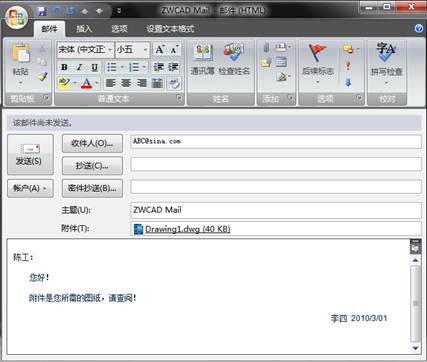The width and height of the screenshot is (427, 362).
Task: Click the recipient field with ABC@sina.com
Action: coord(276,142)
